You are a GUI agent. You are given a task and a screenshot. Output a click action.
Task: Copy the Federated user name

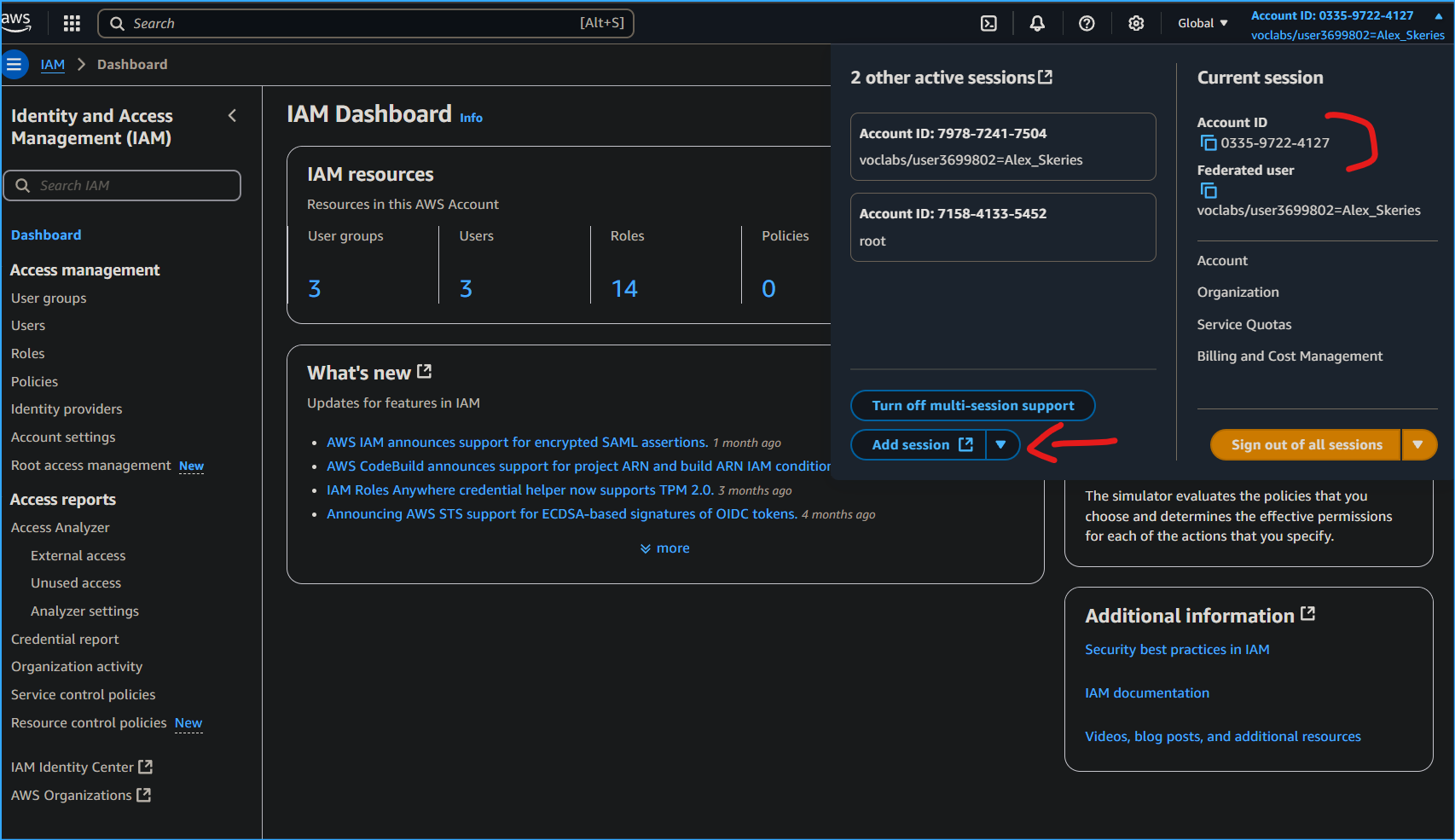[x=1209, y=190]
